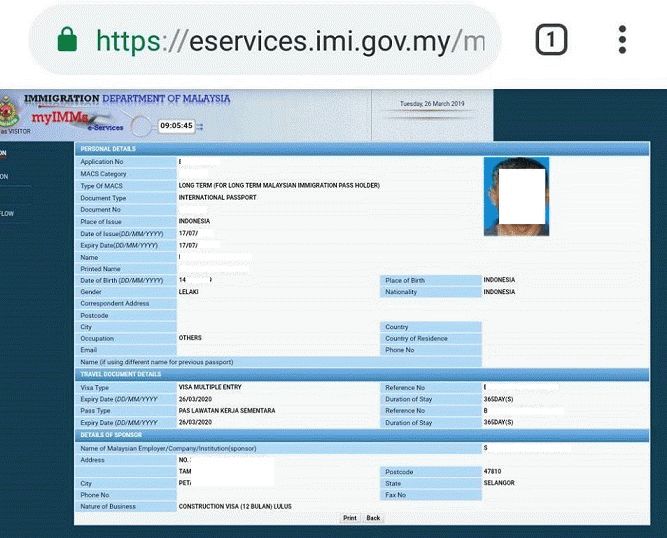Click the Pas Lawatan Kerja Sementara value

(x=226, y=410)
